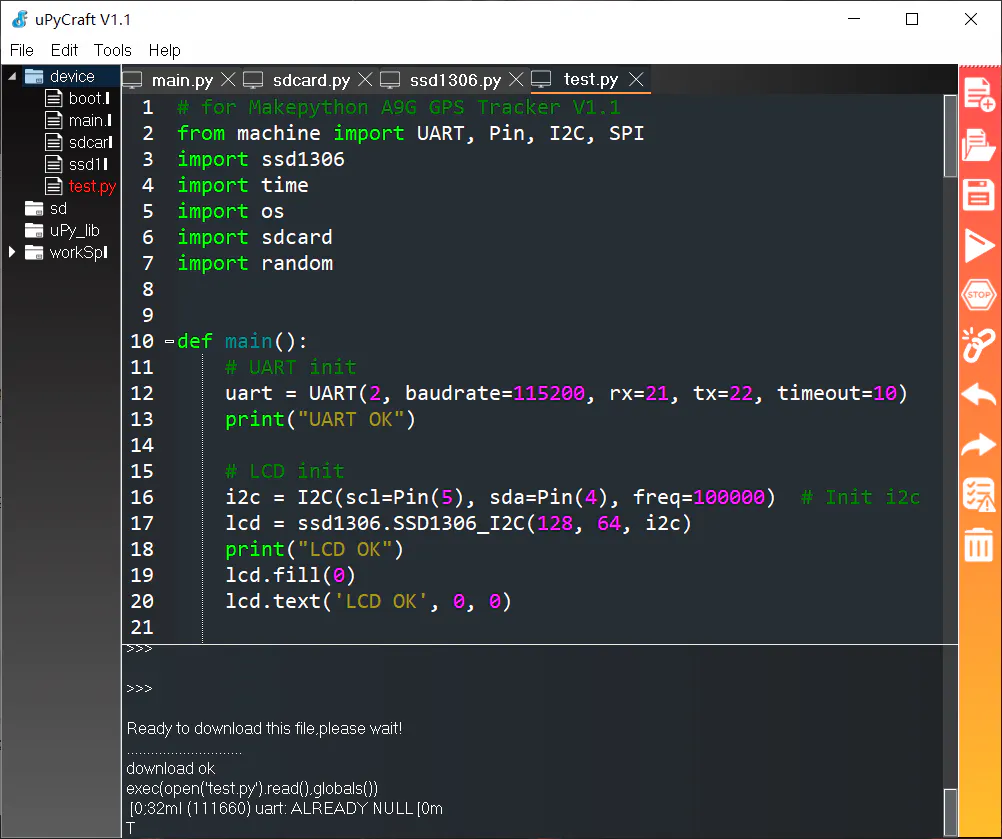Click the Open file folder icon
1002x839 pixels.
(x=978, y=147)
